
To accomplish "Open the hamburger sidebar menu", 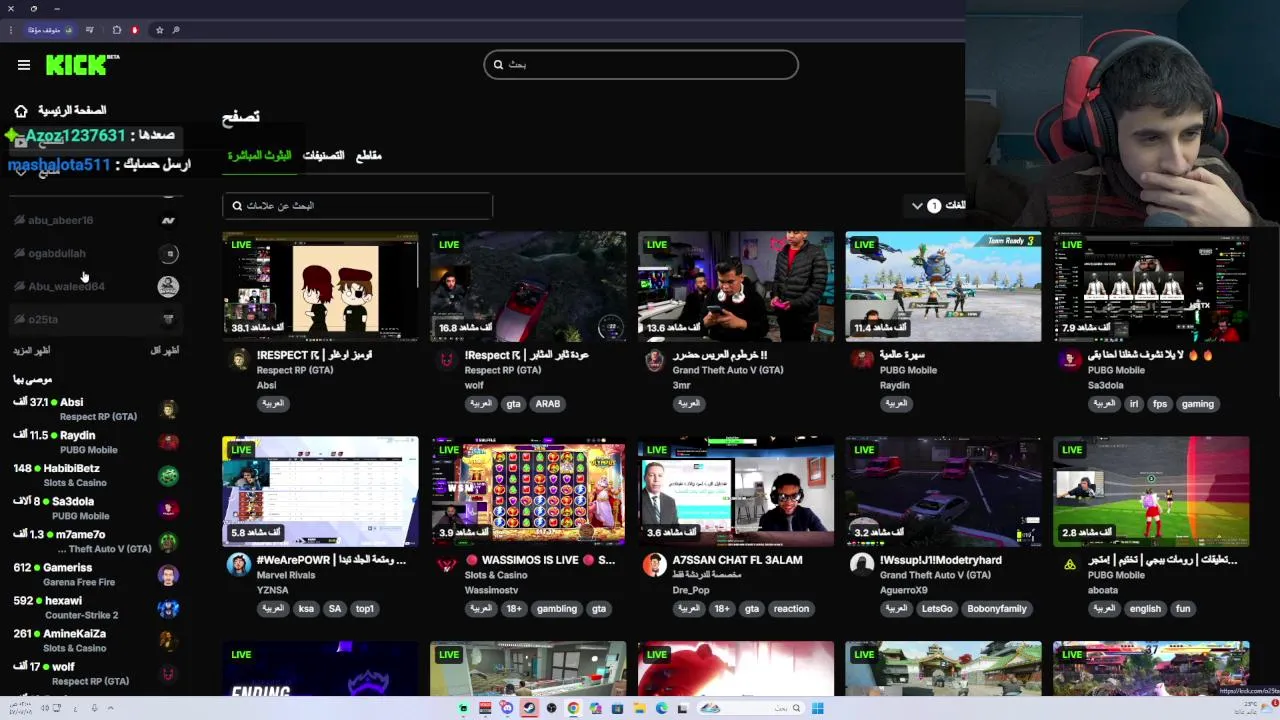I will (x=24, y=65).
